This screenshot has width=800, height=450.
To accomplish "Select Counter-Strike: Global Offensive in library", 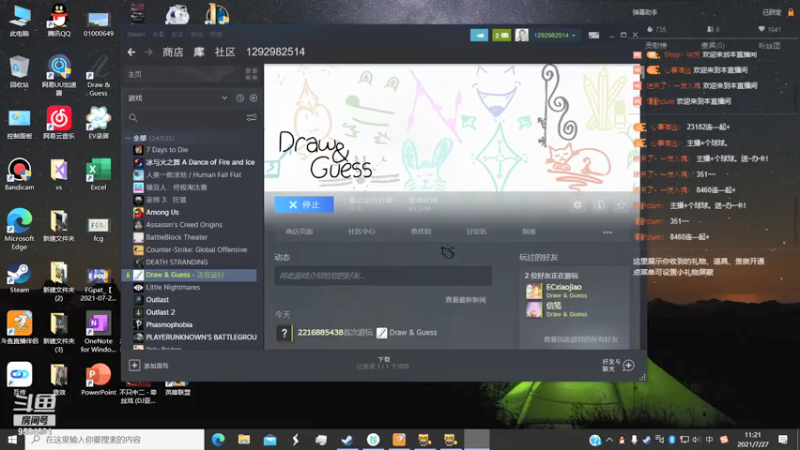I will (196, 250).
